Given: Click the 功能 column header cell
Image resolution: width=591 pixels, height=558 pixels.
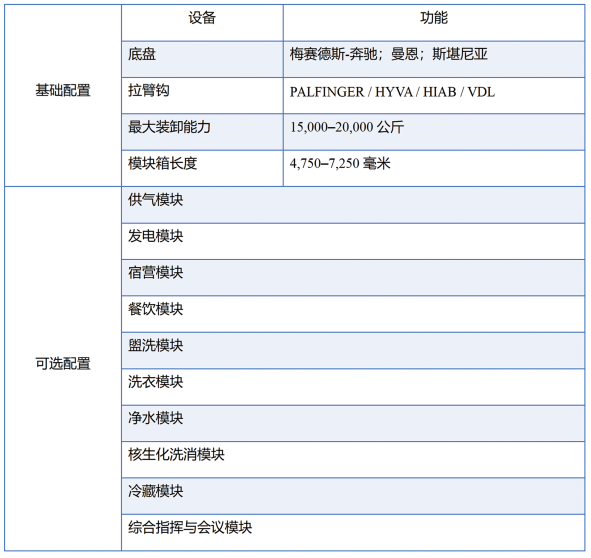Looking at the screenshot, I should point(434,23).
